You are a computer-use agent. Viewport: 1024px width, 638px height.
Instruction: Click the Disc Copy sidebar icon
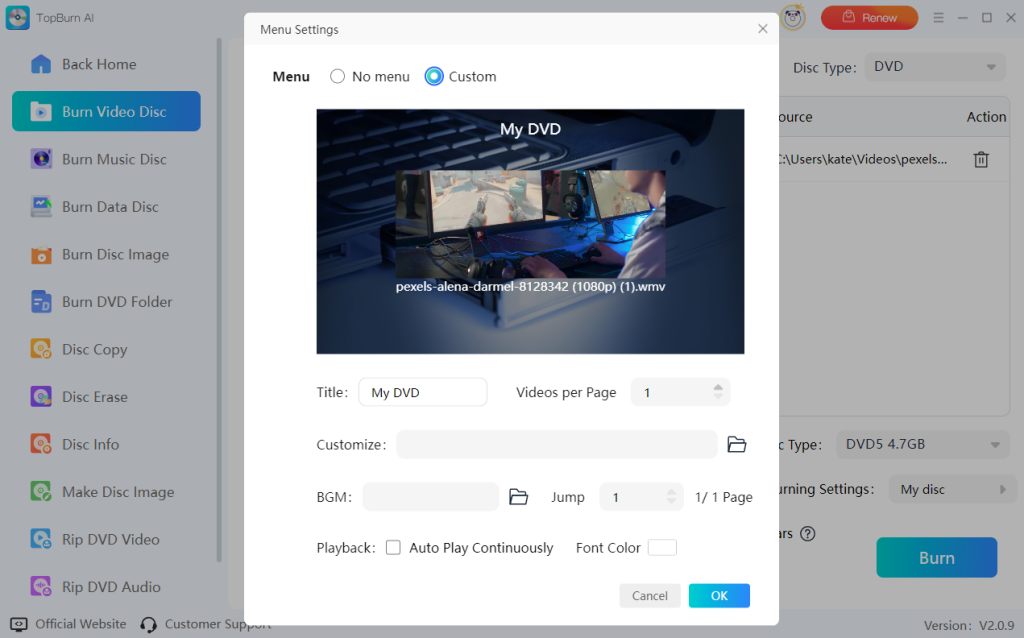coord(41,349)
